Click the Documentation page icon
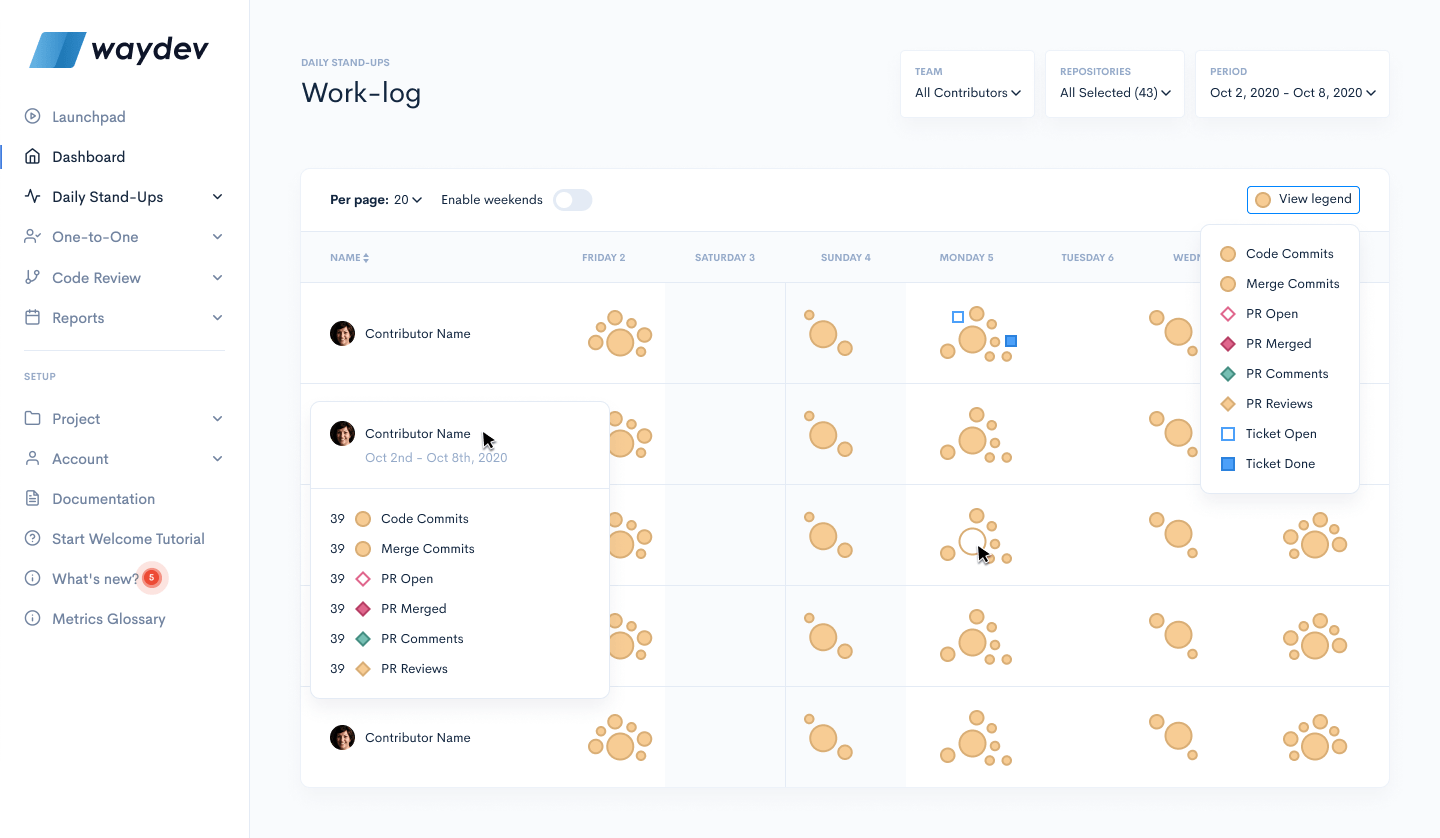1440x838 pixels. coord(33,498)
